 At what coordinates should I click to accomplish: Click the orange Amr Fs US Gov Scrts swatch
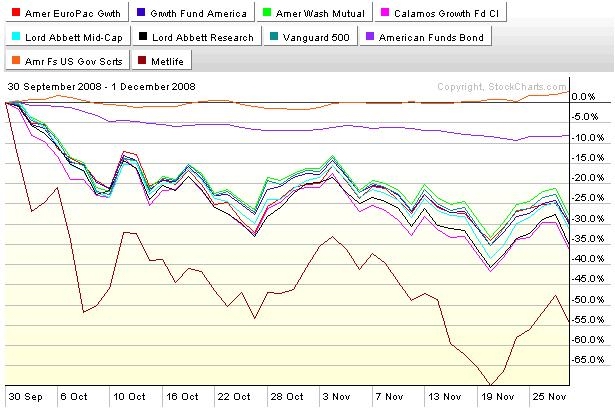pos(16,60)
